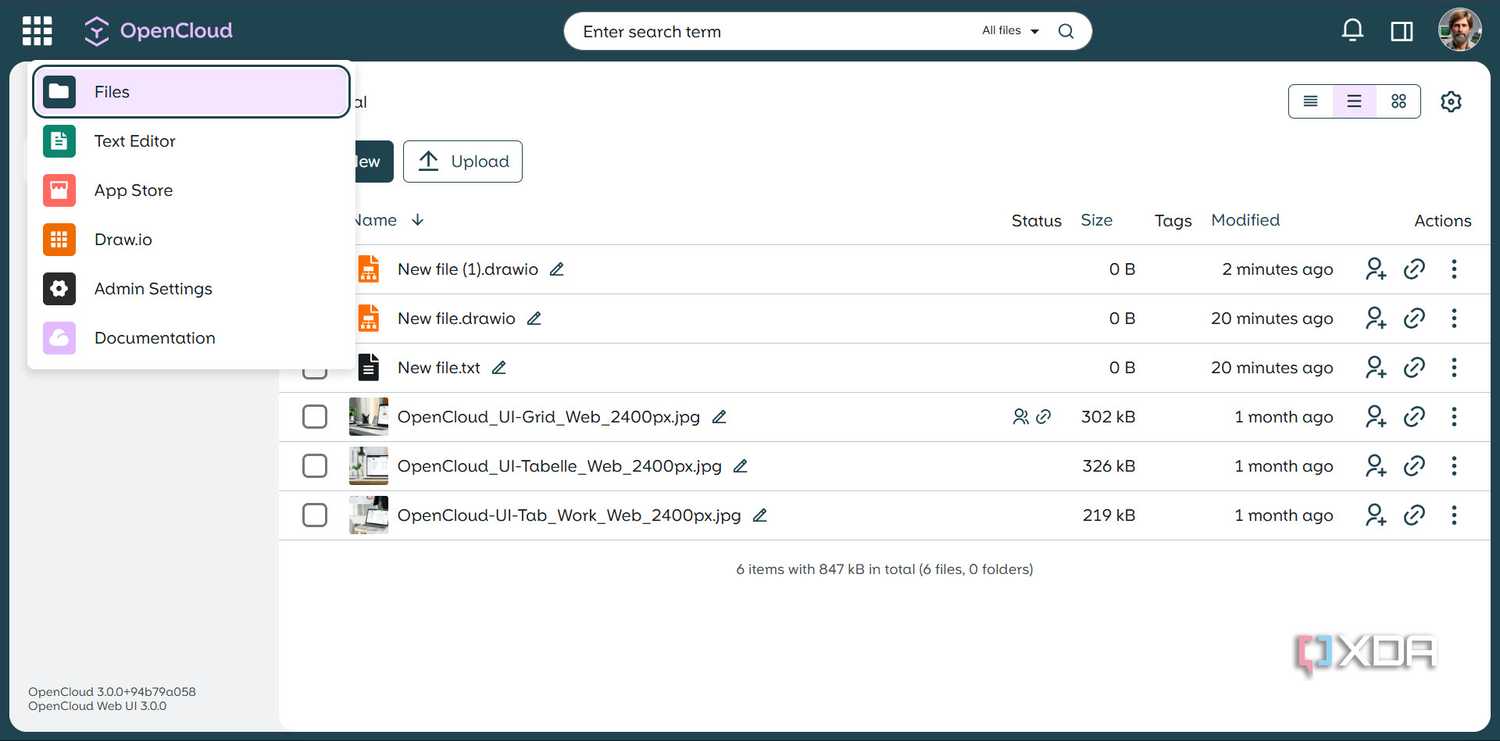Image resolution: width=1500 pixels, height=741 pixels.
Task: Toggle Name column sort arrow
Action: [x=418, y=220]
